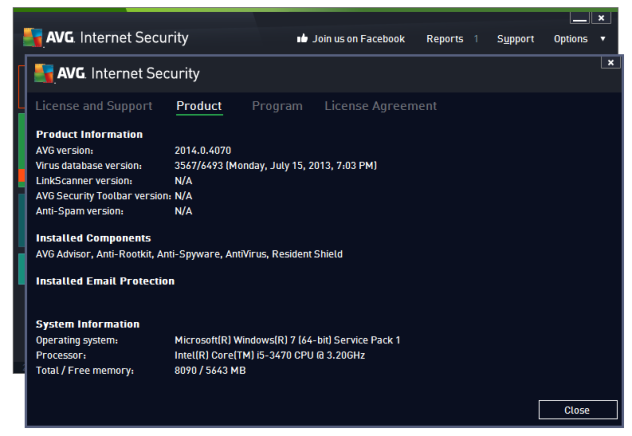Image resolution: width=632 pixels, height=436 pixels.
Task: Close the dialog with the X button
Action: tap(611, 62)
